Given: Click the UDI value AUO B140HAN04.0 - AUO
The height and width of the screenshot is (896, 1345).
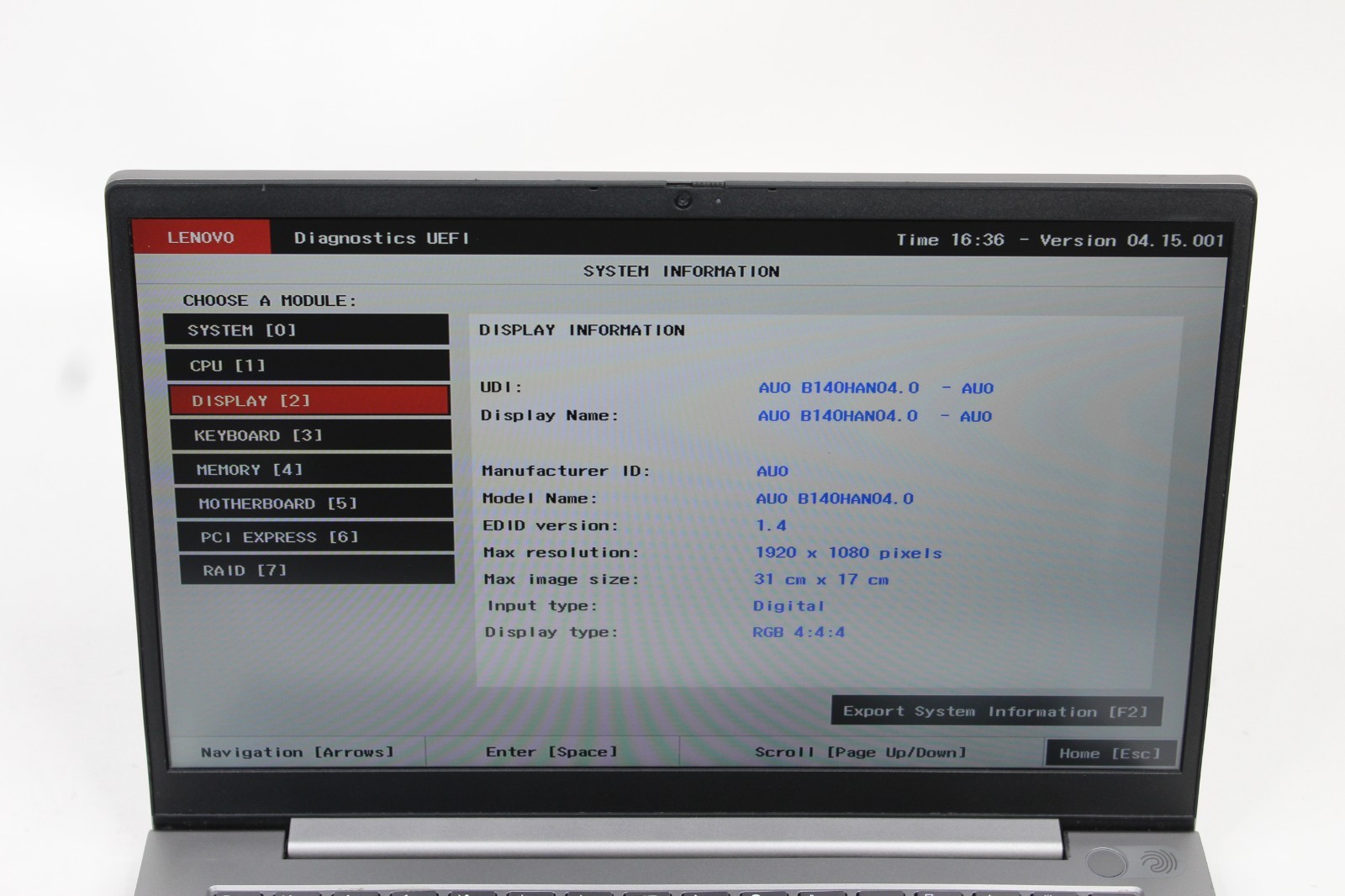Looking at the screenshot, I should (876, 387).
